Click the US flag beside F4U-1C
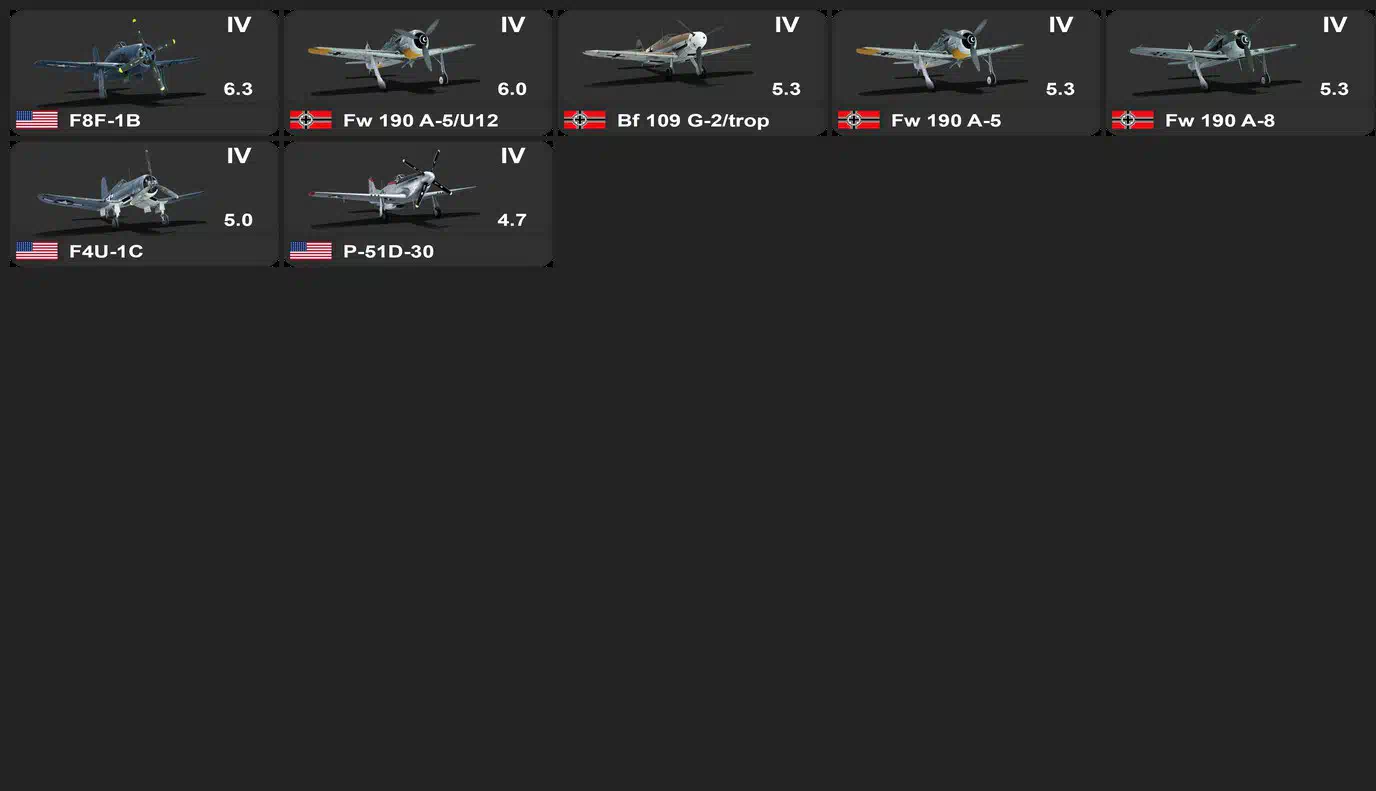 tap(37, 251)
